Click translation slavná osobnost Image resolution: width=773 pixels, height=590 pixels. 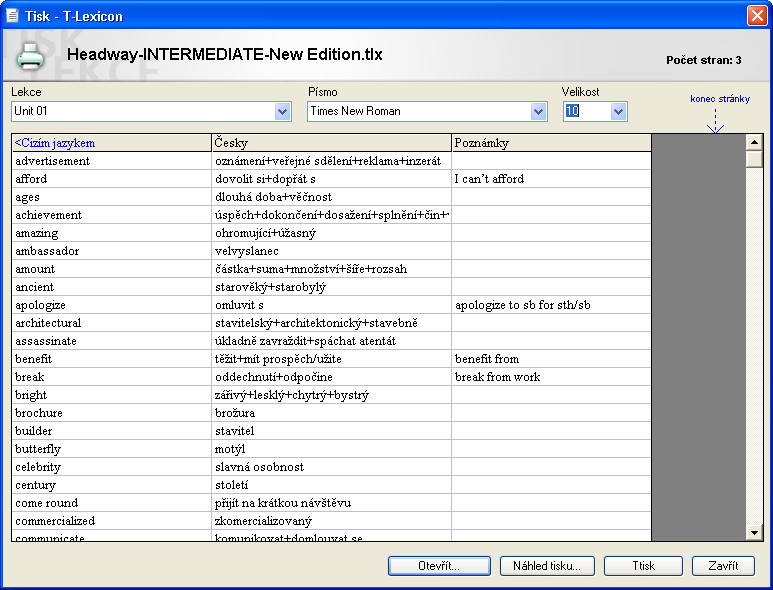[259, 467]
